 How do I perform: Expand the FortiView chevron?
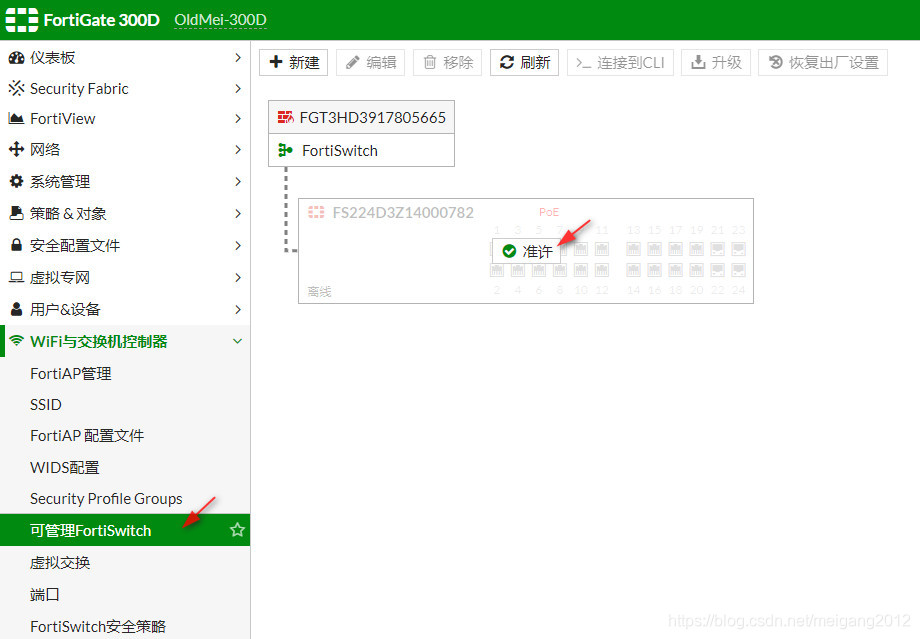tap(238, 119)
